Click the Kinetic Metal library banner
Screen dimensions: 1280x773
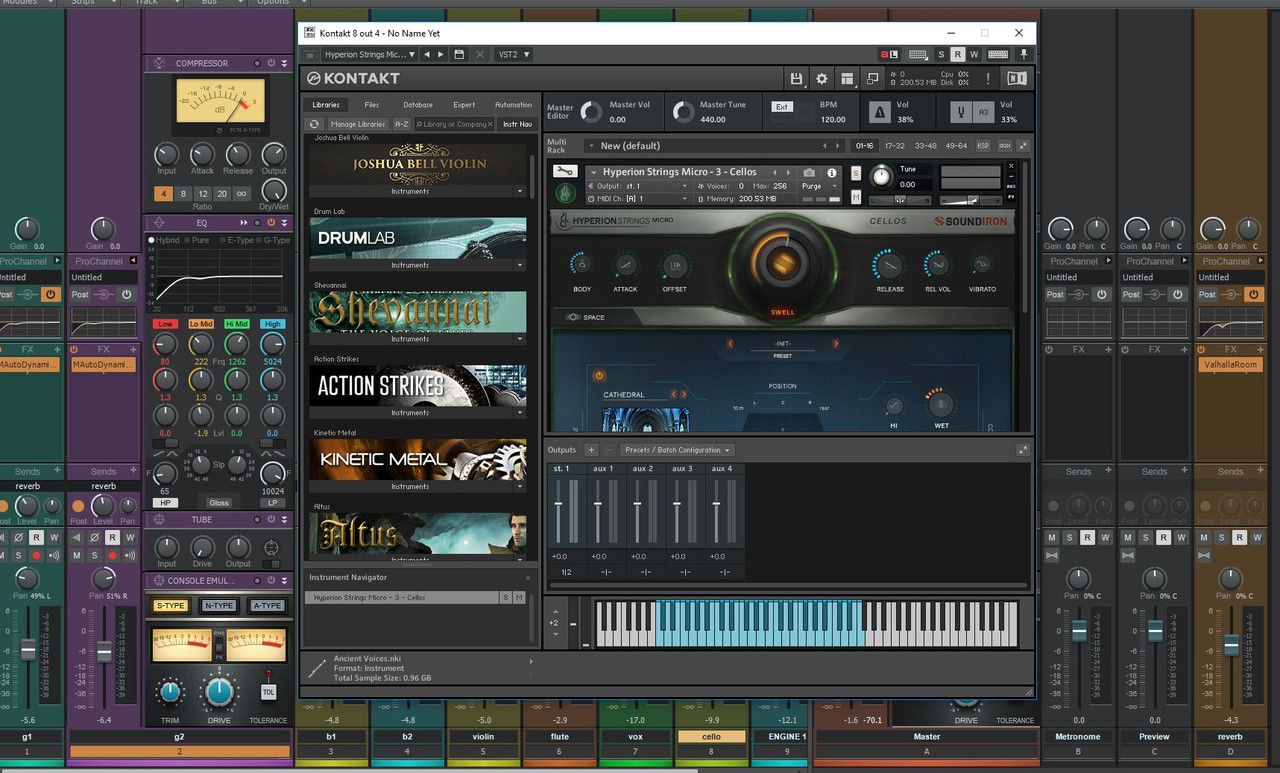(418, 460)
